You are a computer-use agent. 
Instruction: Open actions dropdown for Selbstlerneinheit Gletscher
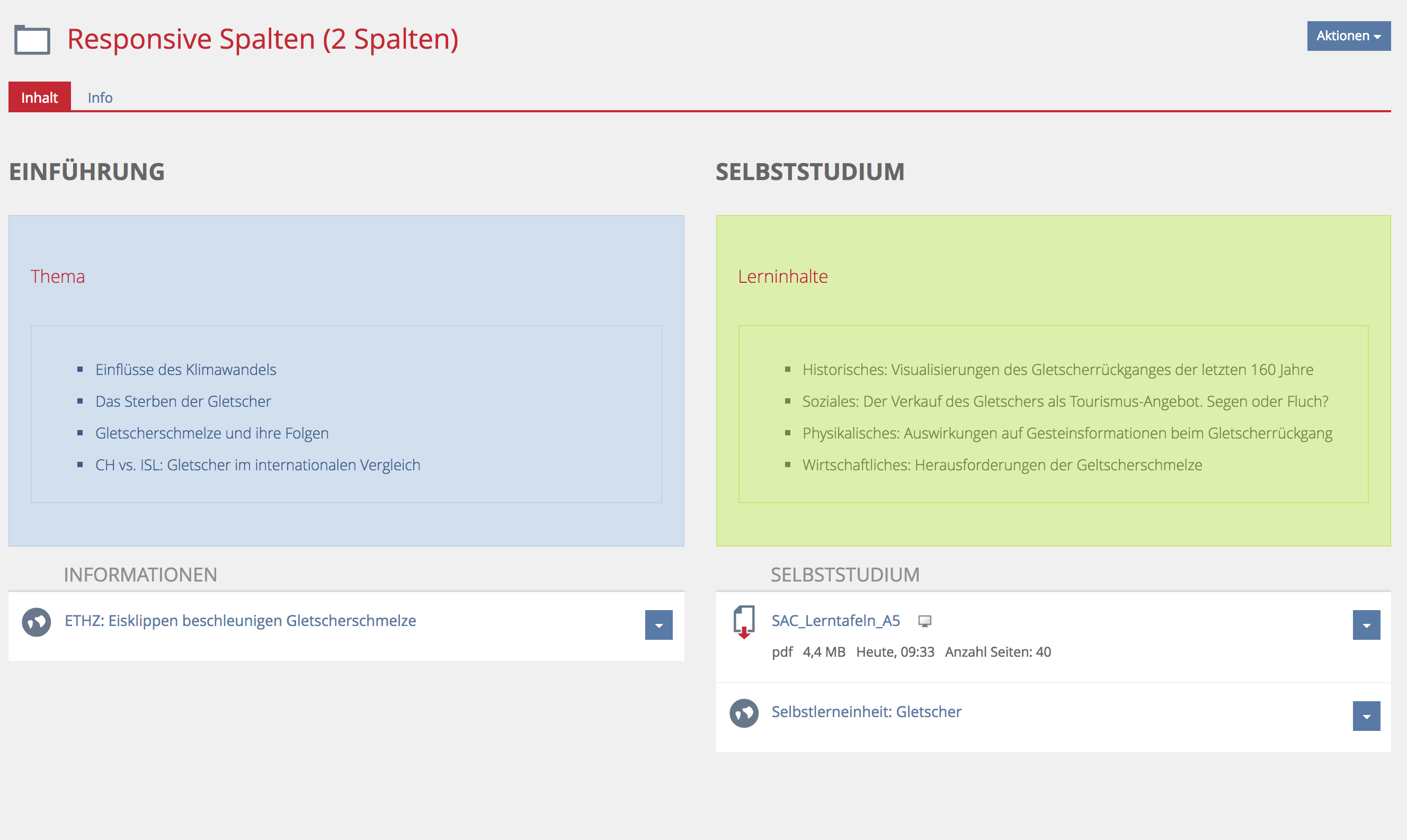coord(1366,716)
